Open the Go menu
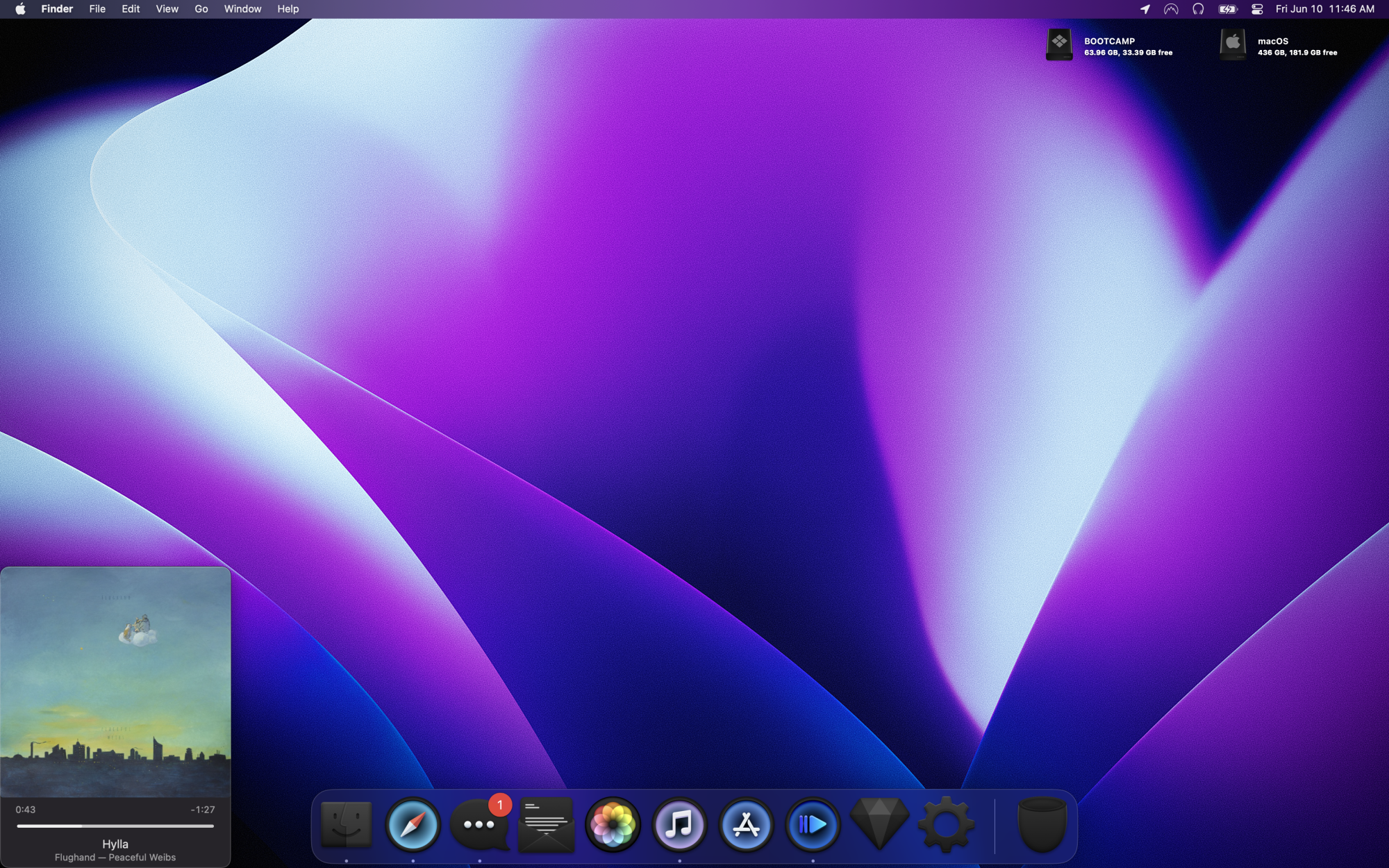The width and height of the screenshot is (1389, 868). click(201, 9)
